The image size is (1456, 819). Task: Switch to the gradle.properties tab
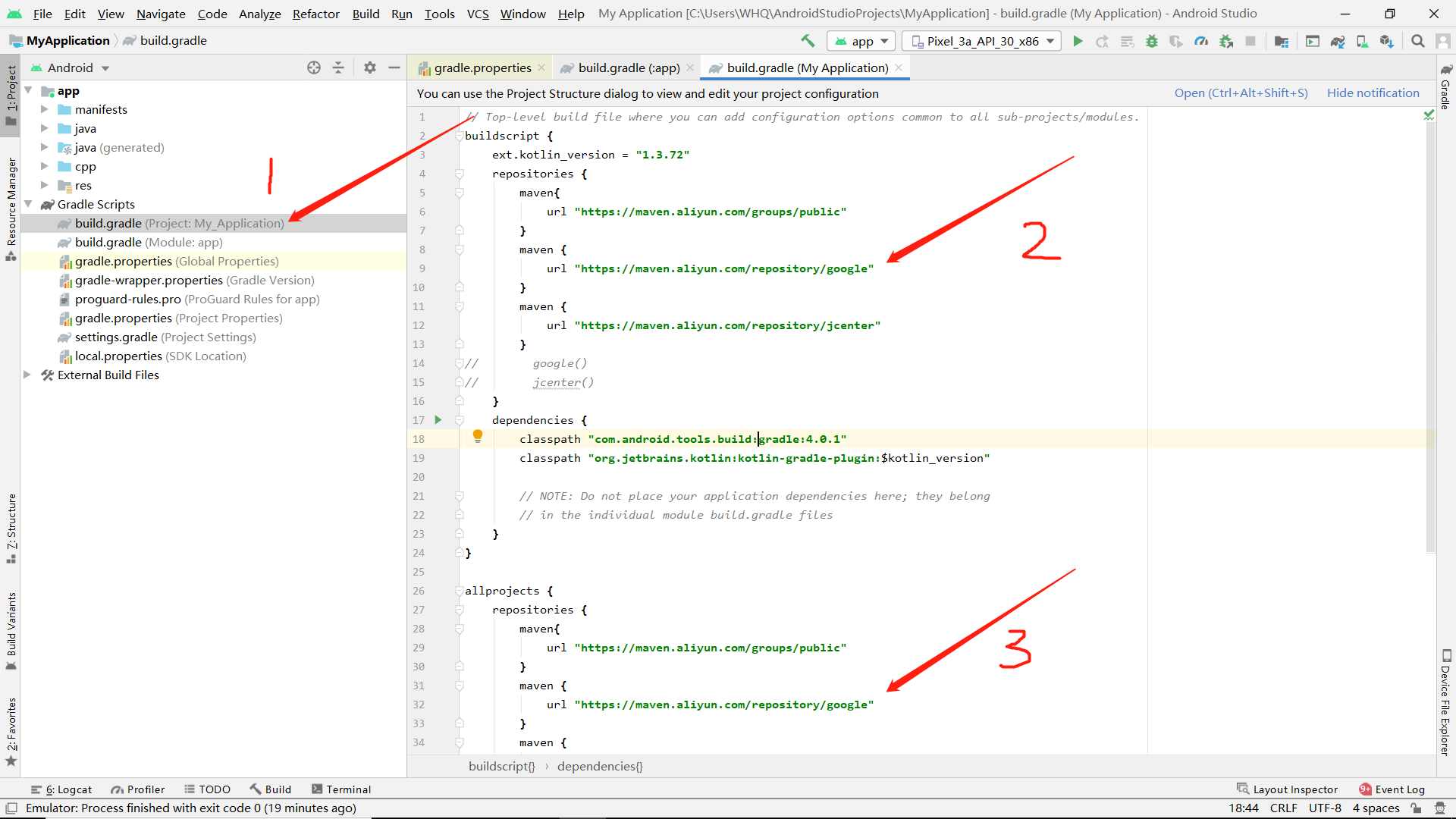point(481,67)
